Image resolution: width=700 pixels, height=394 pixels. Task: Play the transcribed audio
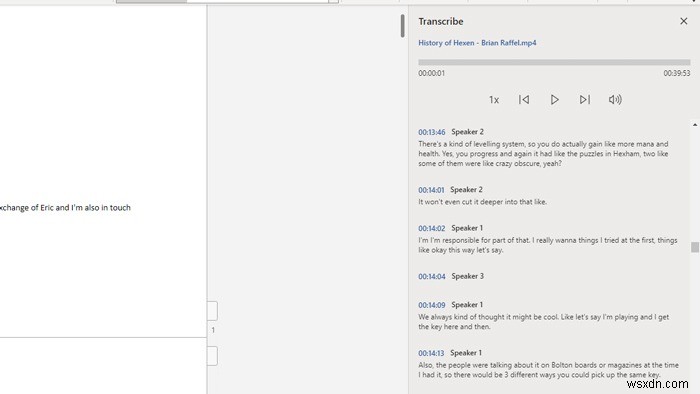pos(554,100)
